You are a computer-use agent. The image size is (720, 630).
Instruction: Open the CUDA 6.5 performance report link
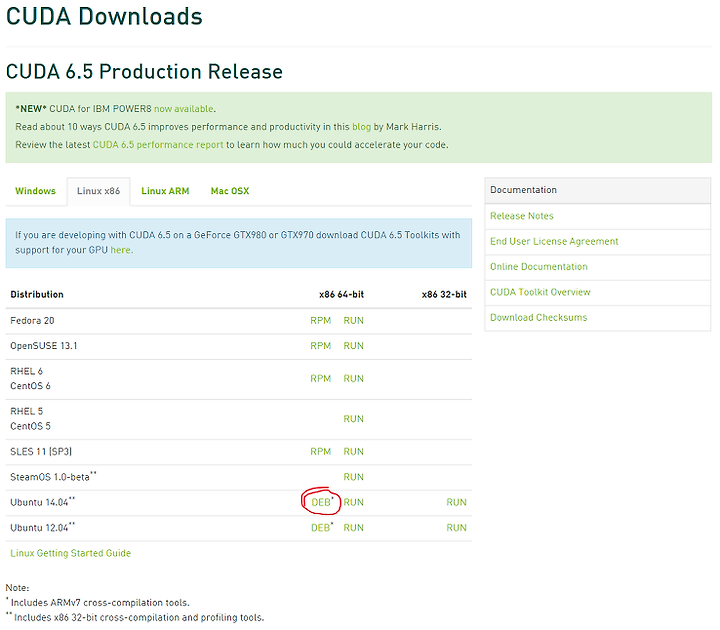158,145
